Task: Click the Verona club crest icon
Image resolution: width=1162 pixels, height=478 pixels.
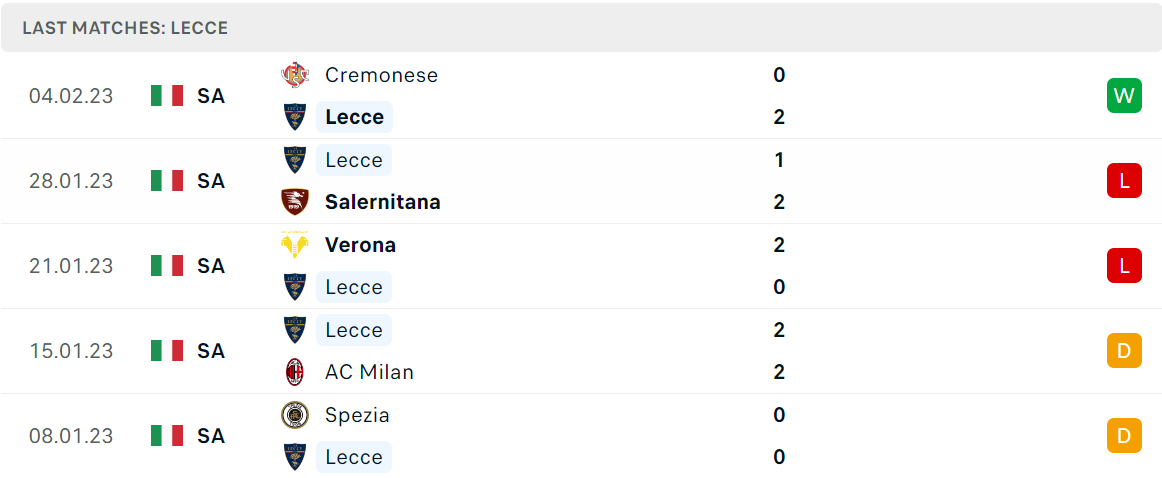Action: [295, 245]
